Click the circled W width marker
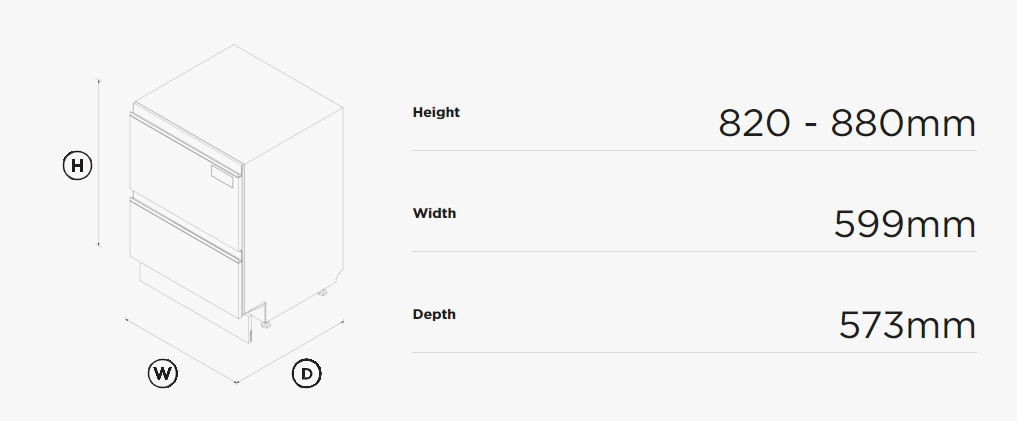The image size is (1017, 421). [162, 374]
